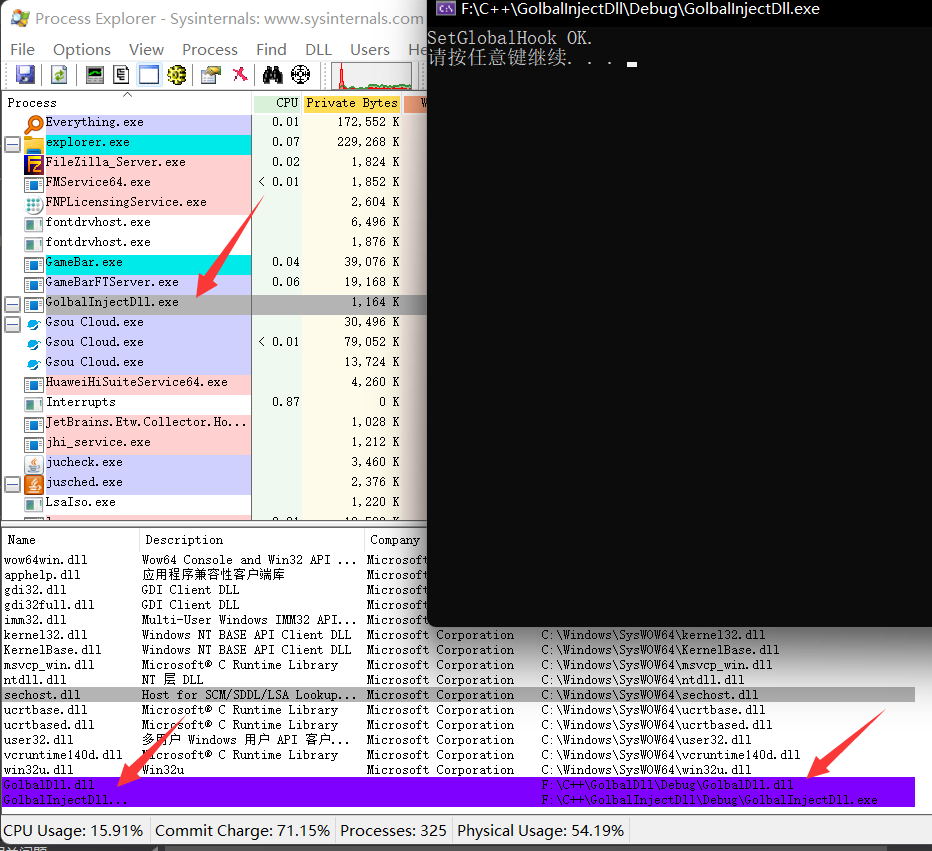Click the Process Explorer title bar icon

(20, 18)
